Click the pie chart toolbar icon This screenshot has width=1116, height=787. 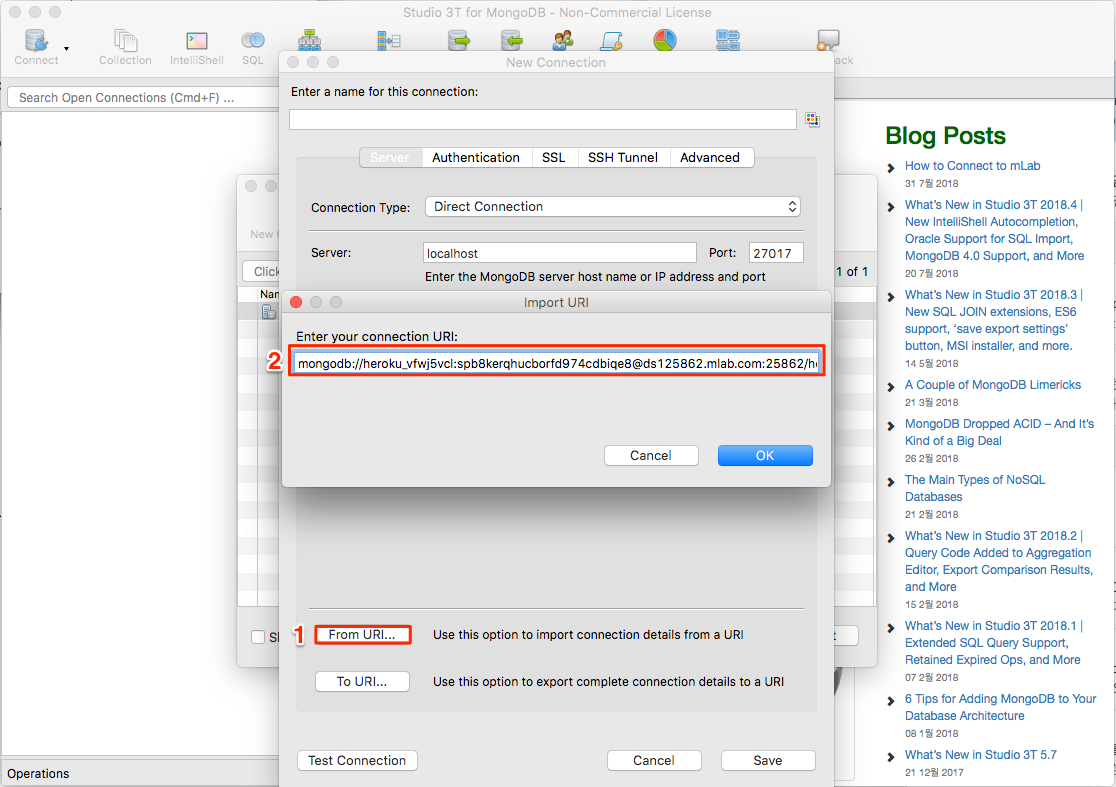[x=665, y=38]
